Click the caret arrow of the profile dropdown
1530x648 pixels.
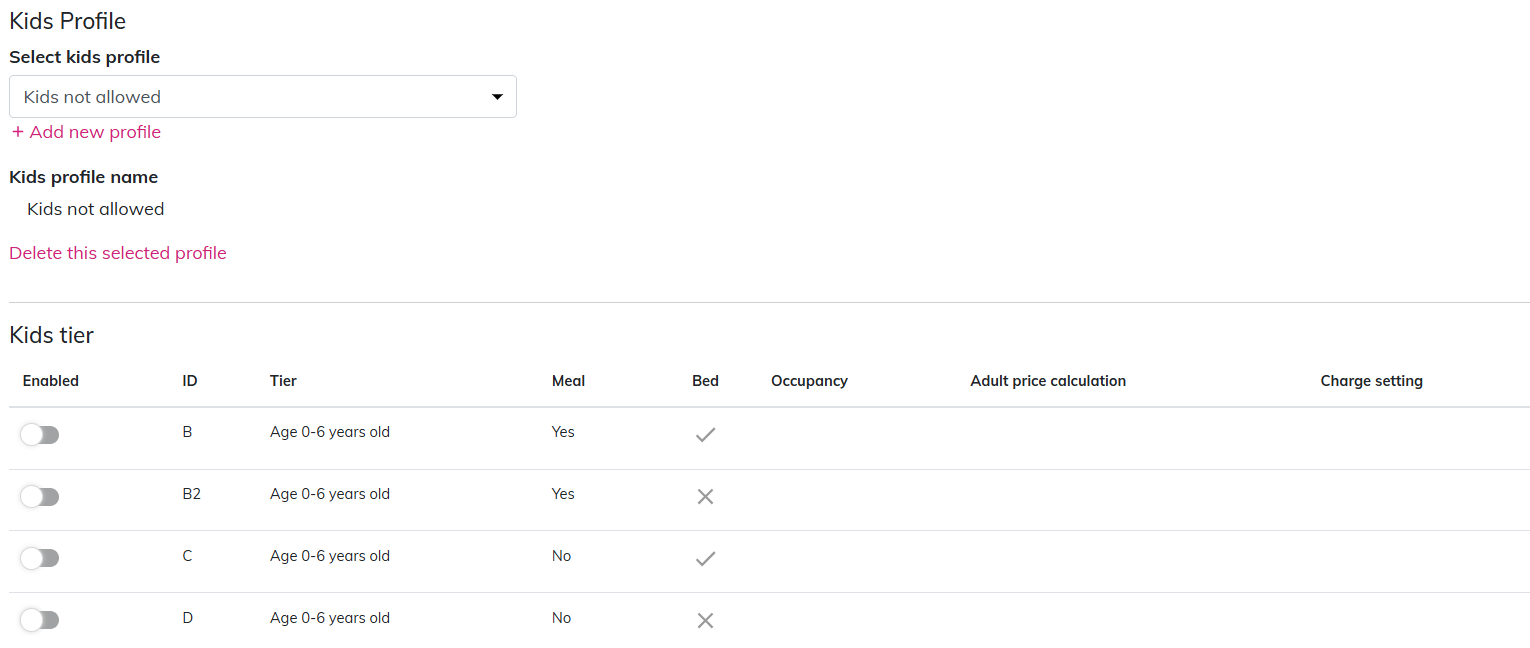pos(497,97)
